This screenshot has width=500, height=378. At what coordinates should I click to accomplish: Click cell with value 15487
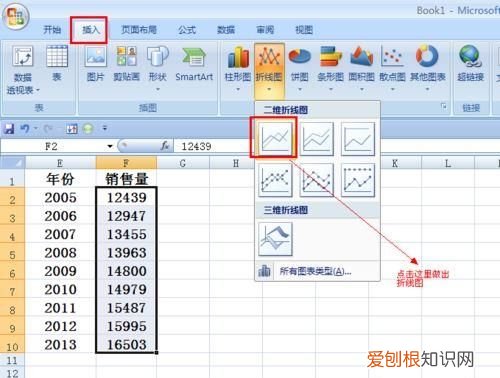(x=126, y=308)
